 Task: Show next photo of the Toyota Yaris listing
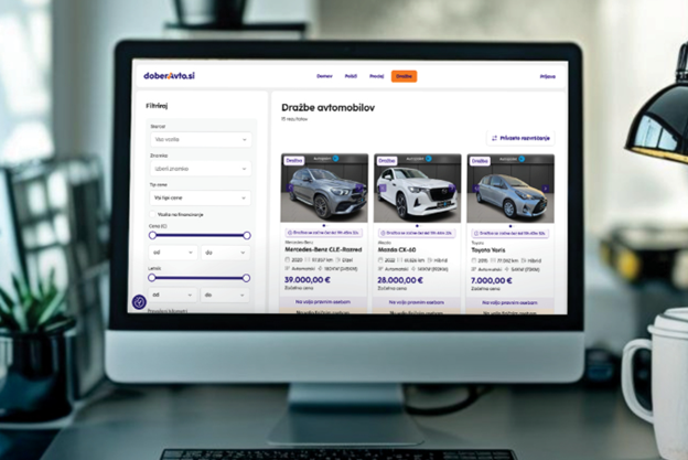click(x=545, y=188)
